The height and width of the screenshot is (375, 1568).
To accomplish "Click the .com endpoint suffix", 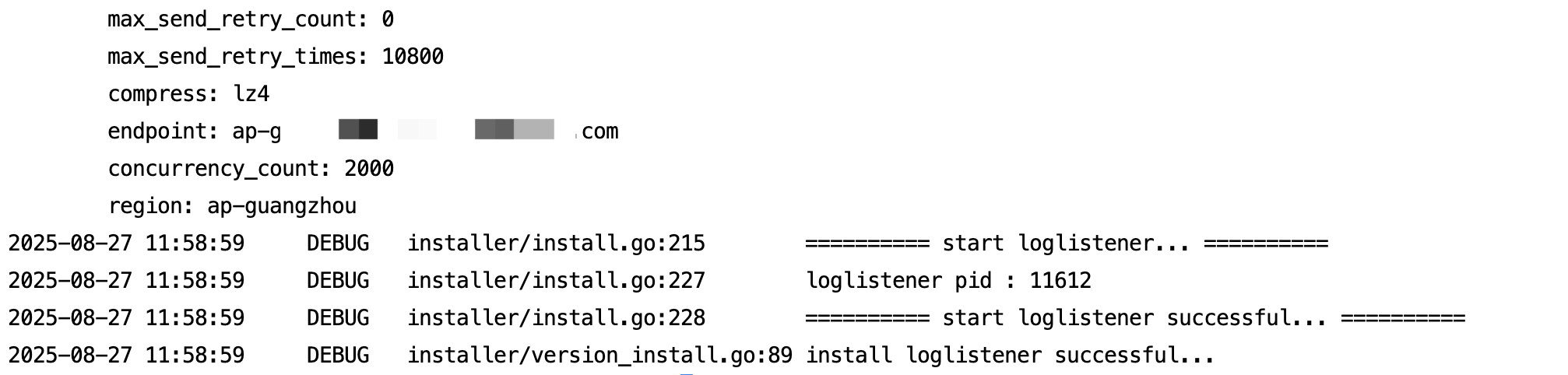I will point(599,131).
